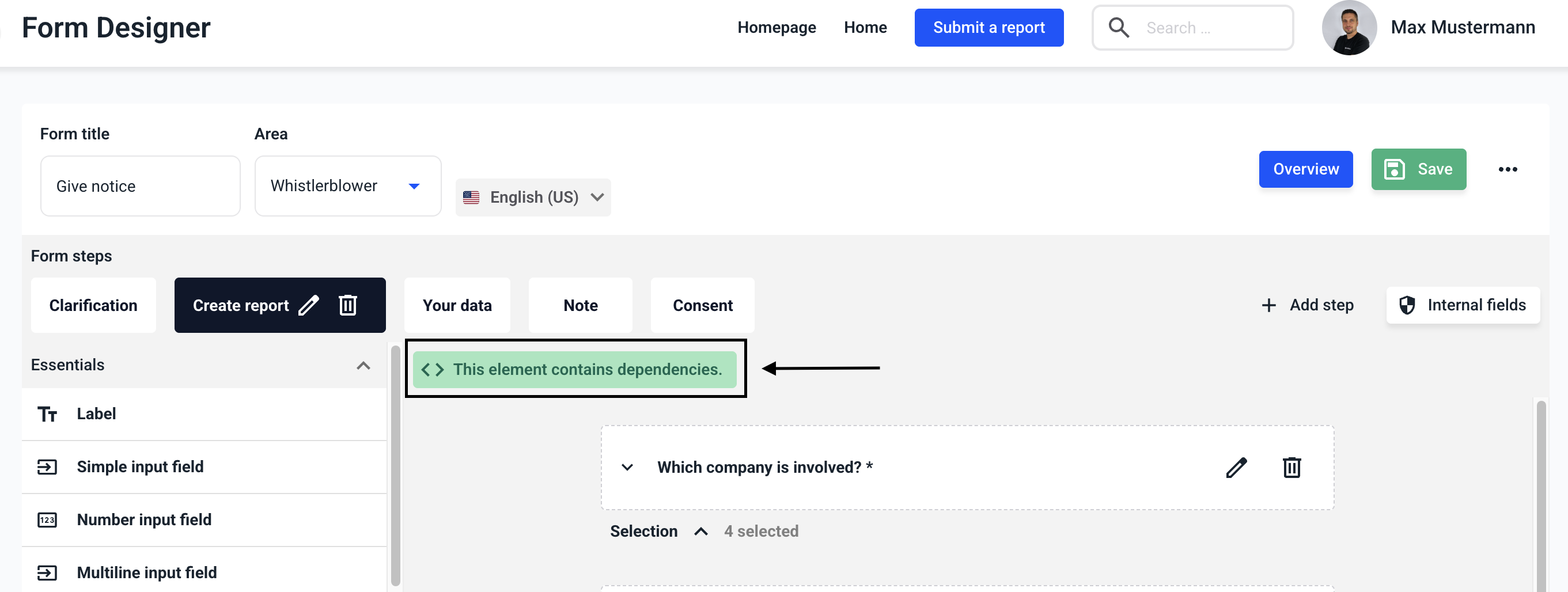Click the Max Mustermann profile avatar

coord(1349,28)
